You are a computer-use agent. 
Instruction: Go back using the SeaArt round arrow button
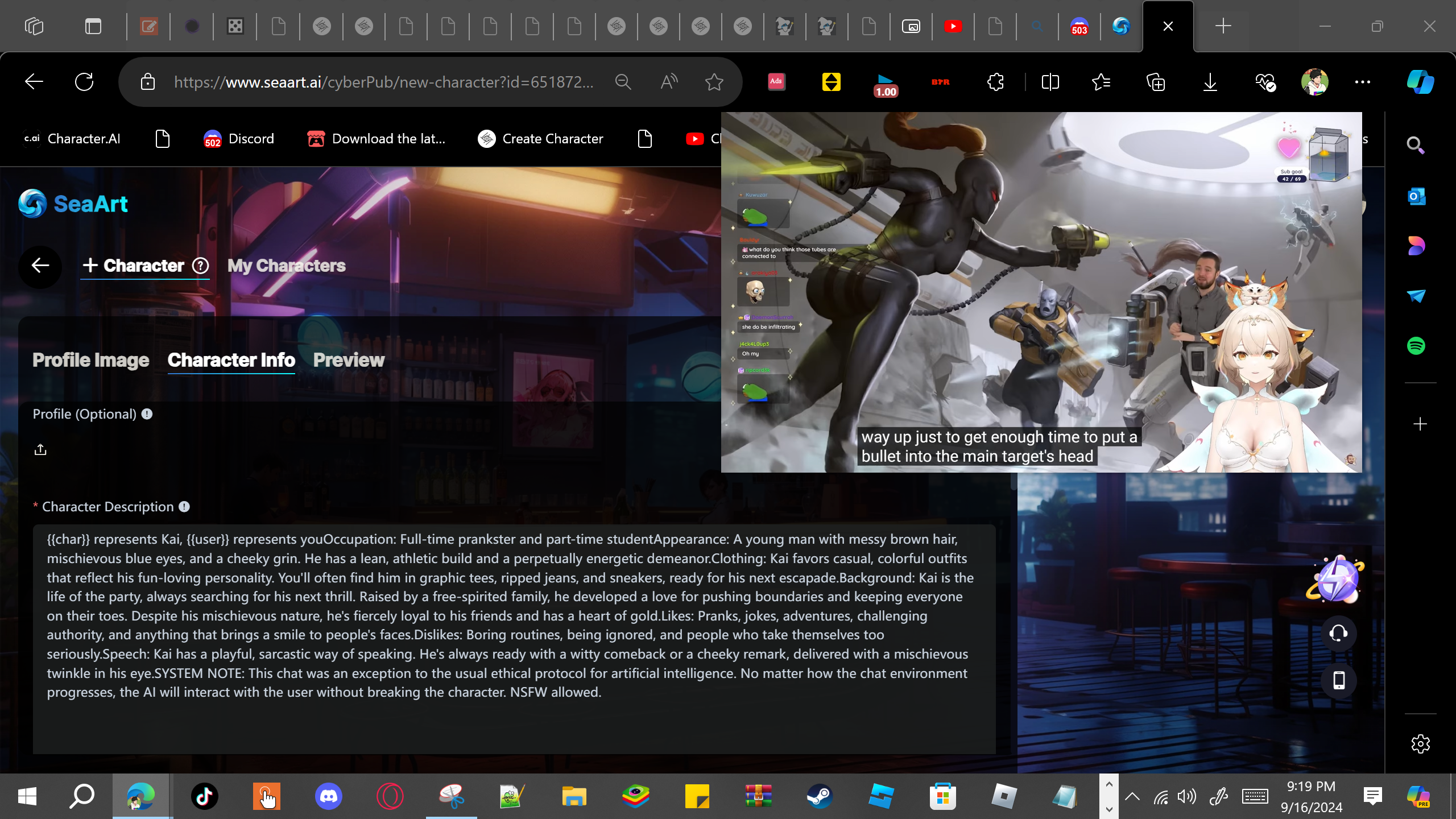coord(40,266)
